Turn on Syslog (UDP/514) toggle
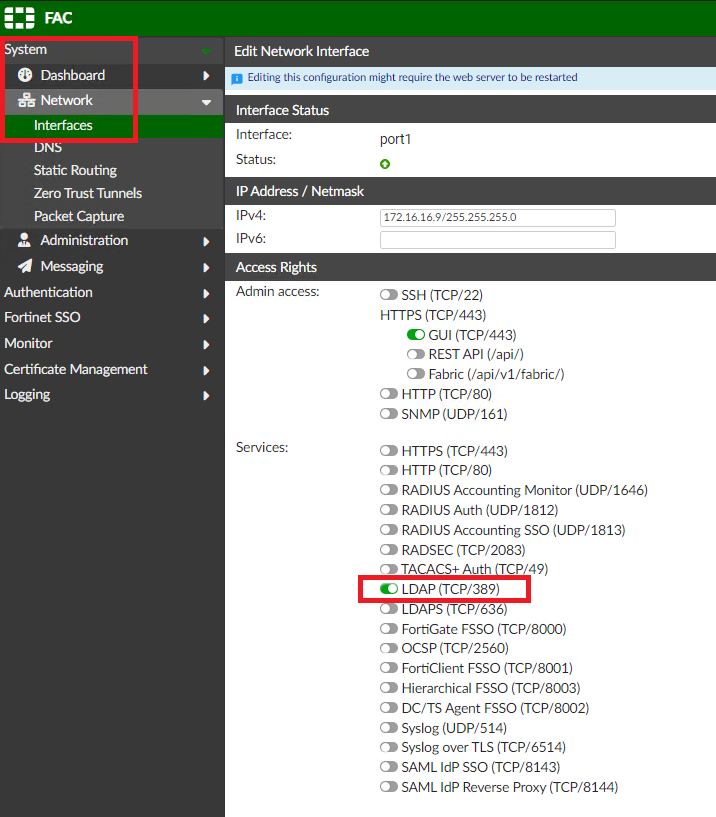 point(389,727)
